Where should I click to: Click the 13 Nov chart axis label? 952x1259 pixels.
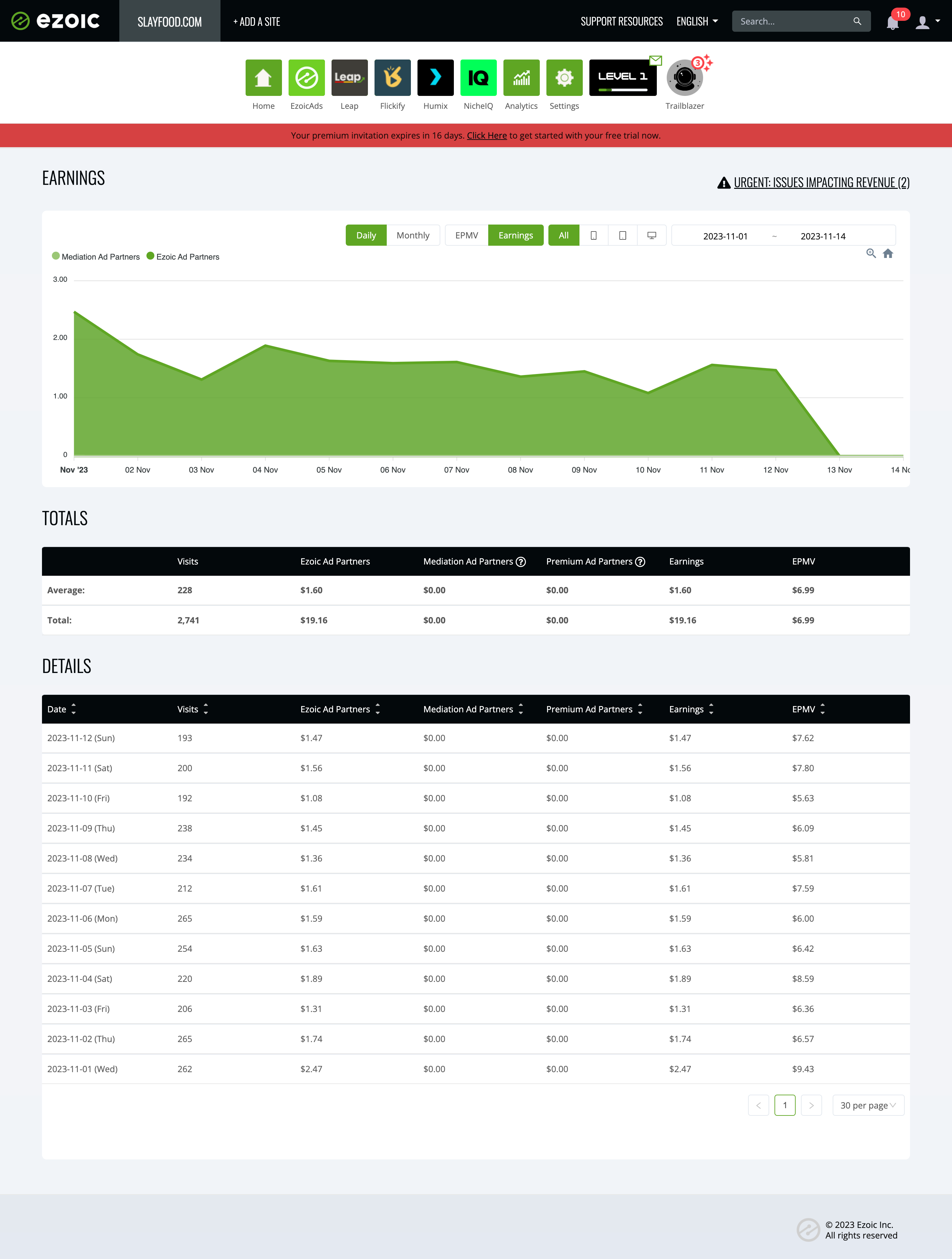point(839,470)
